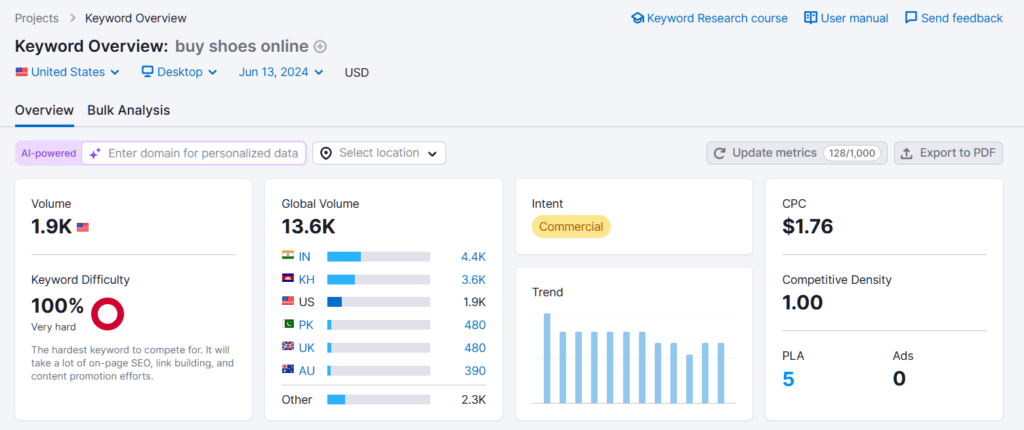The width and height of the screenshot is (1024, 430).
Task: Click the sparkle icon in domain field
Action: coord(95,154)
